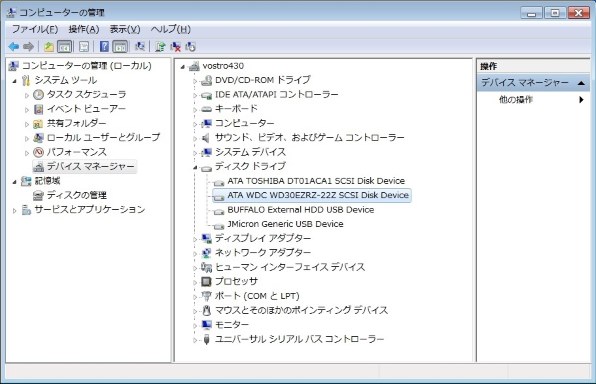Image resolution: width=596 pixels, height=384 pixels.
Task: Open Properties via the toolbar sheet icon
Action: pyautogui.click(x=84, y=47)
